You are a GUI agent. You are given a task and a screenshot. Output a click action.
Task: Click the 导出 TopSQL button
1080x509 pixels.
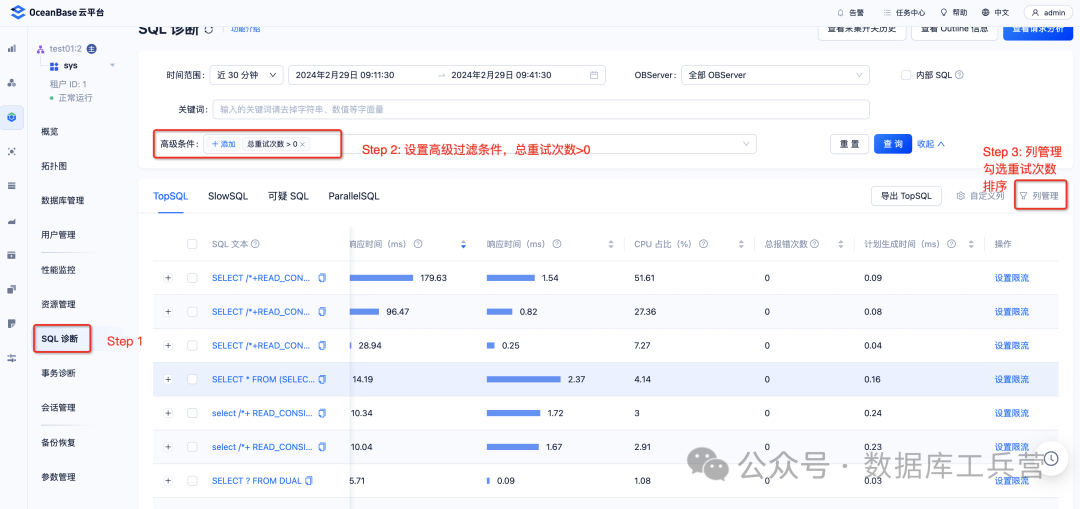[906, 196]
